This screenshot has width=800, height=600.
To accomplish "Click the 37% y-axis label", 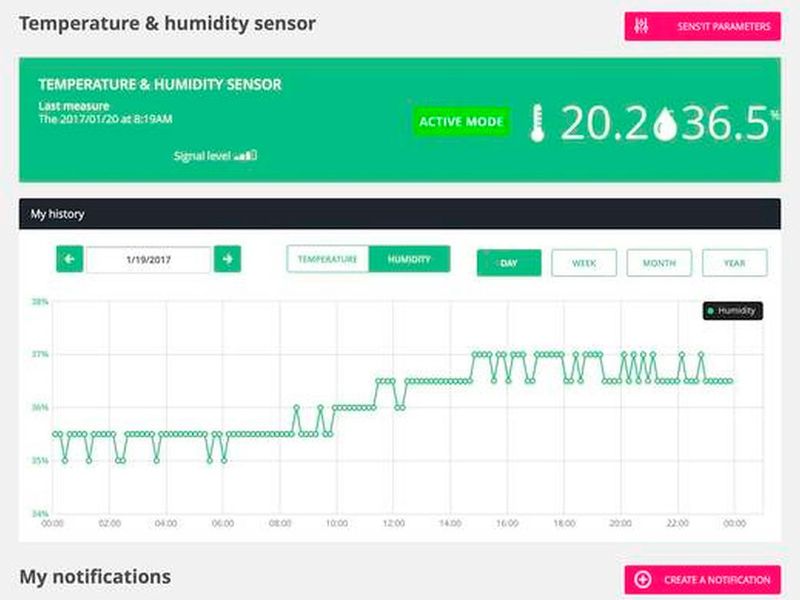I will pyautogui.click(x=40, y=354).
